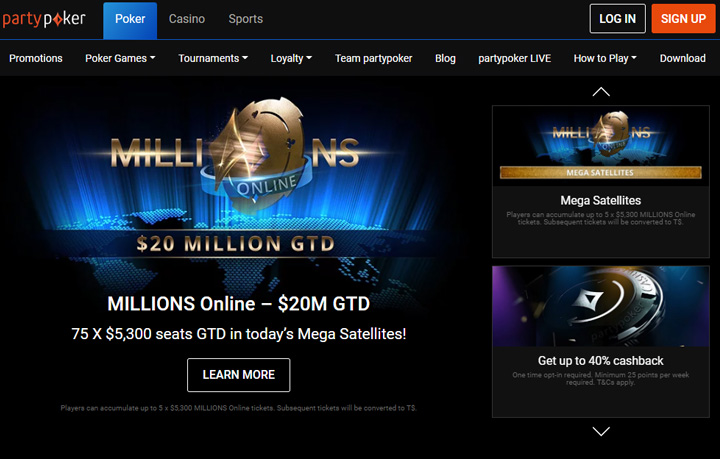Open the Blog link

pyautogui.click(x=445, y=58)
